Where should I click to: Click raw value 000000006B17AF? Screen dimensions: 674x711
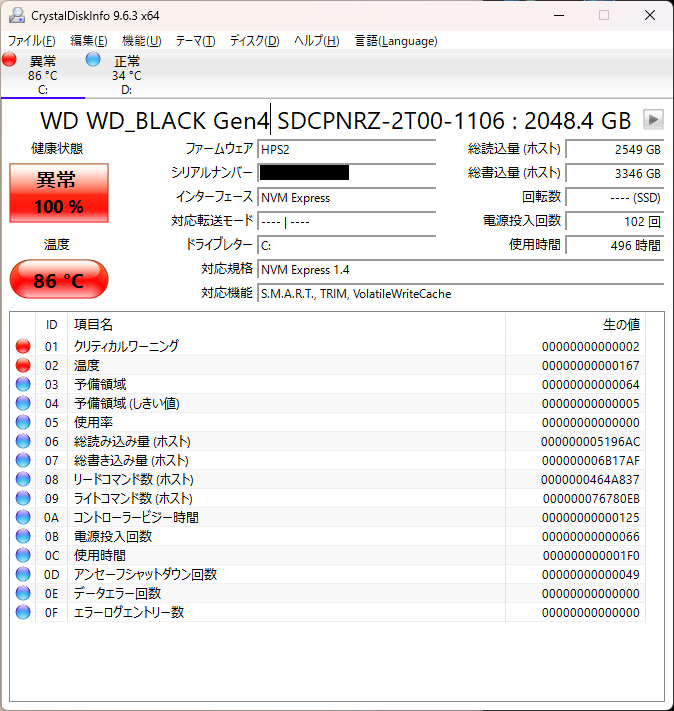[591, 461]
